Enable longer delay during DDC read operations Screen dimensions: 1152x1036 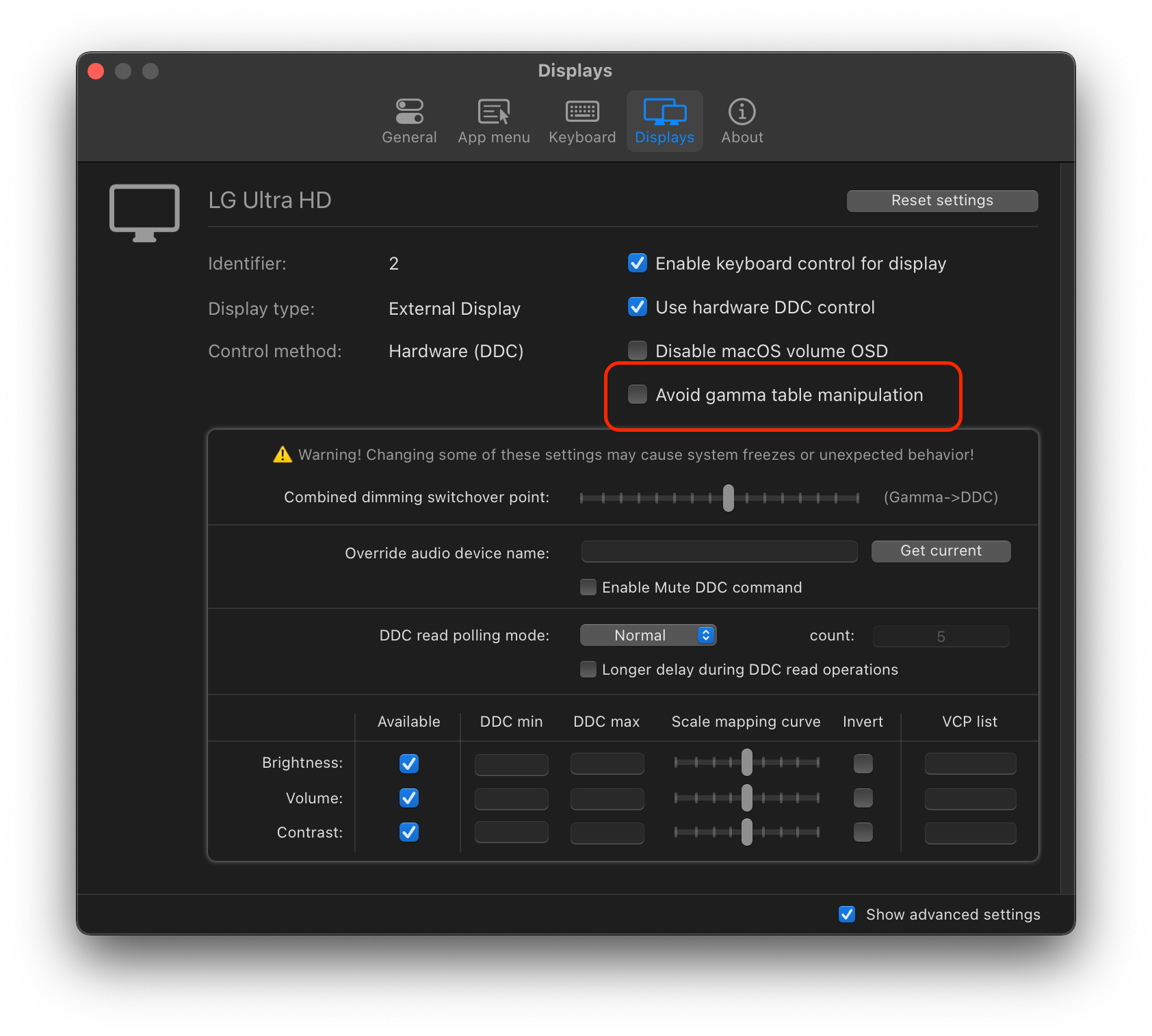pyautogui.click(x=588, y=669)
